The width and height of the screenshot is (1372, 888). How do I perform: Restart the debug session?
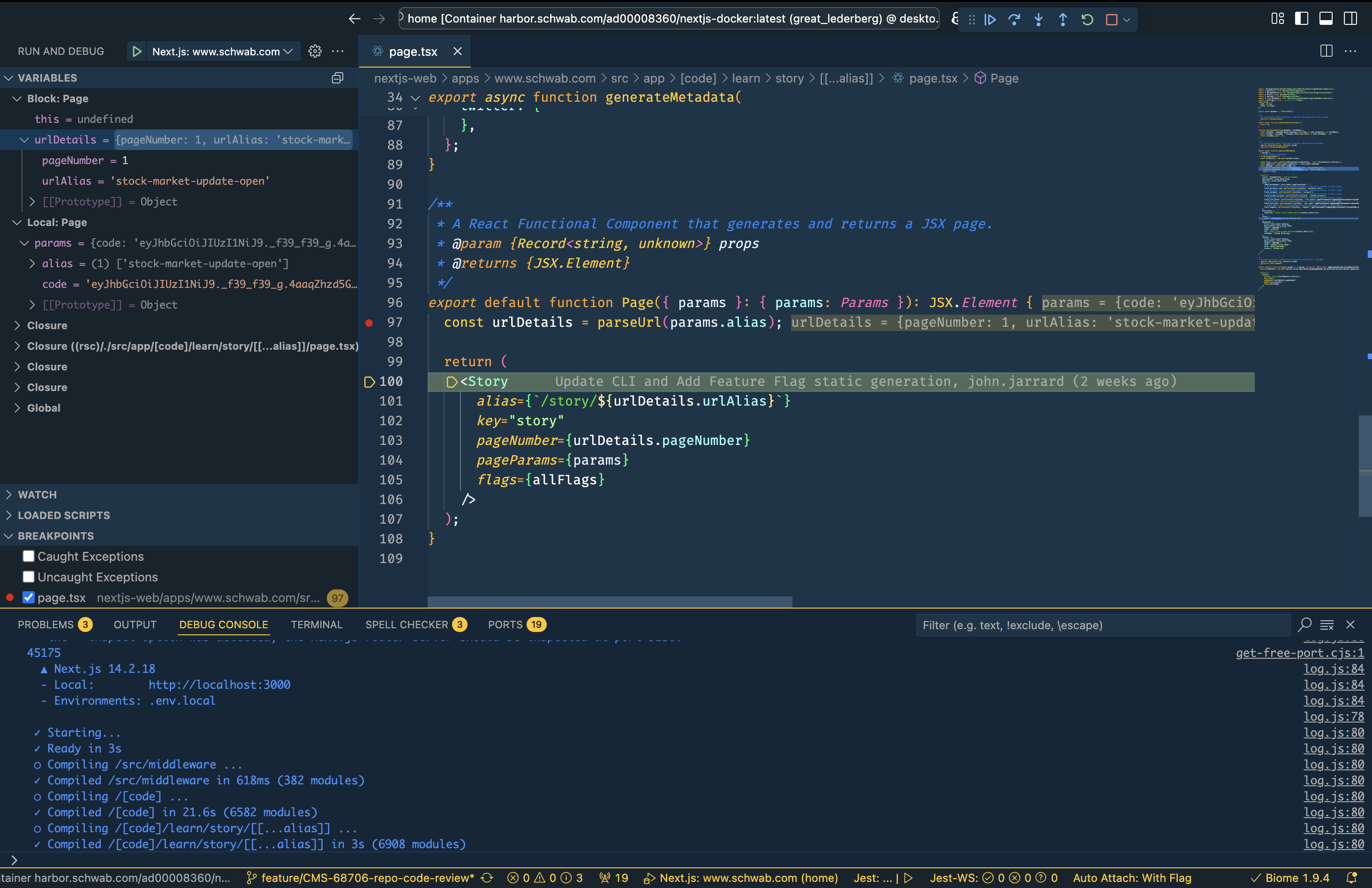(1088, 19)
